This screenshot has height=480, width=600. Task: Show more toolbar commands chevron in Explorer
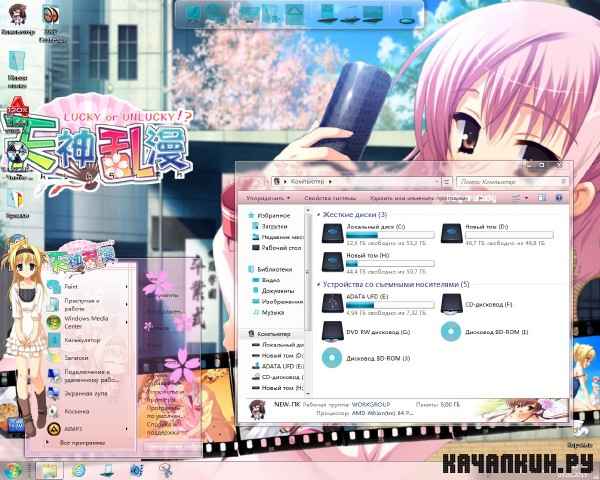[481, 198]
